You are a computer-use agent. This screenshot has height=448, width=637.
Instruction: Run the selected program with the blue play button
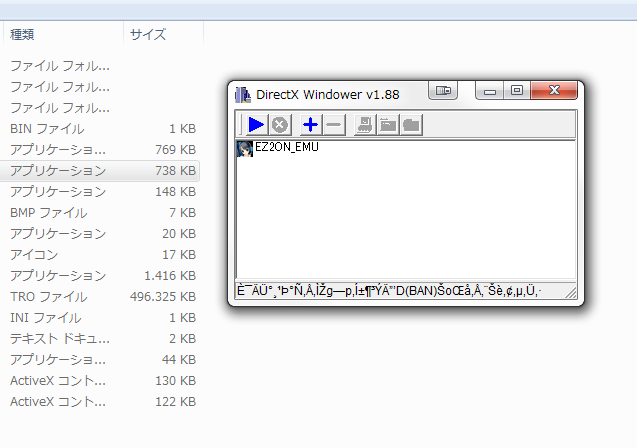[x=256, y=125]
